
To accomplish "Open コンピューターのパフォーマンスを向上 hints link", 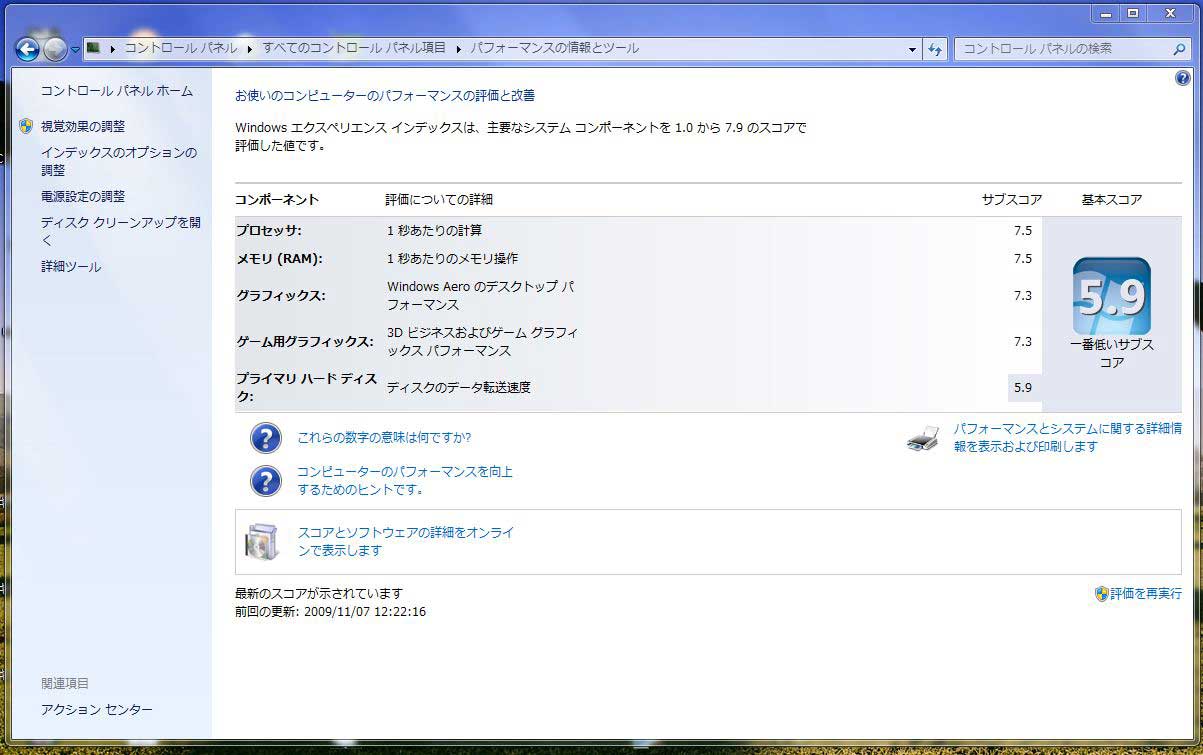I will [x=405, y=481].
